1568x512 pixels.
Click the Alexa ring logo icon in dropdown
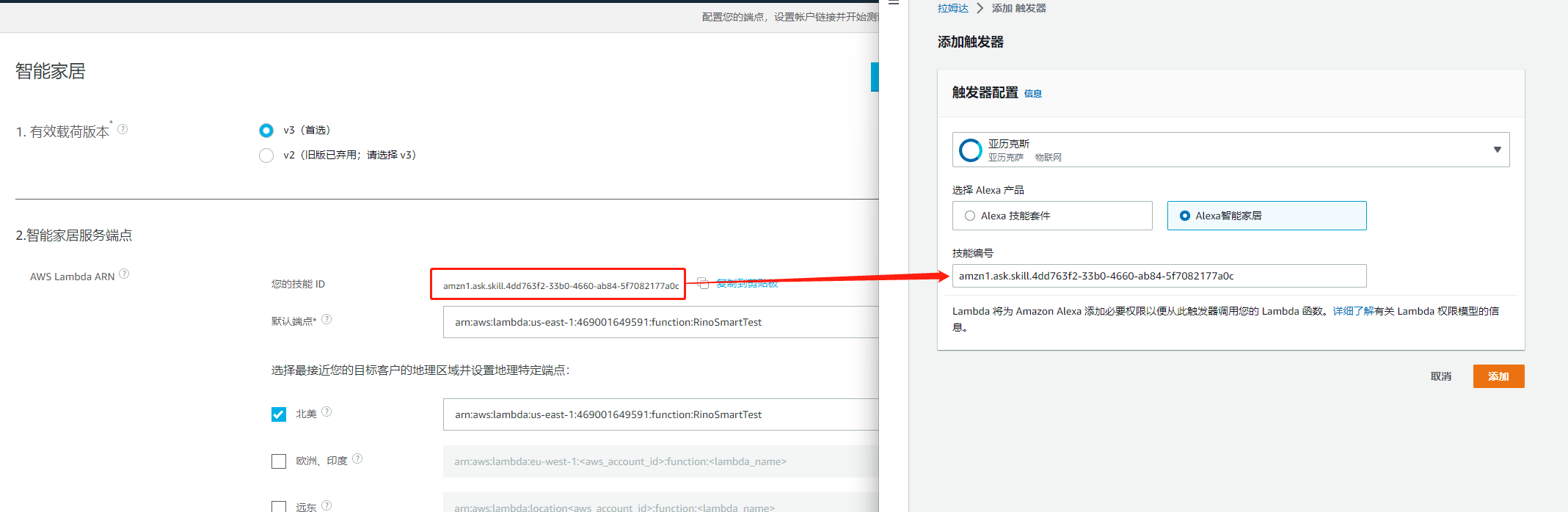[x=970, y=150]
